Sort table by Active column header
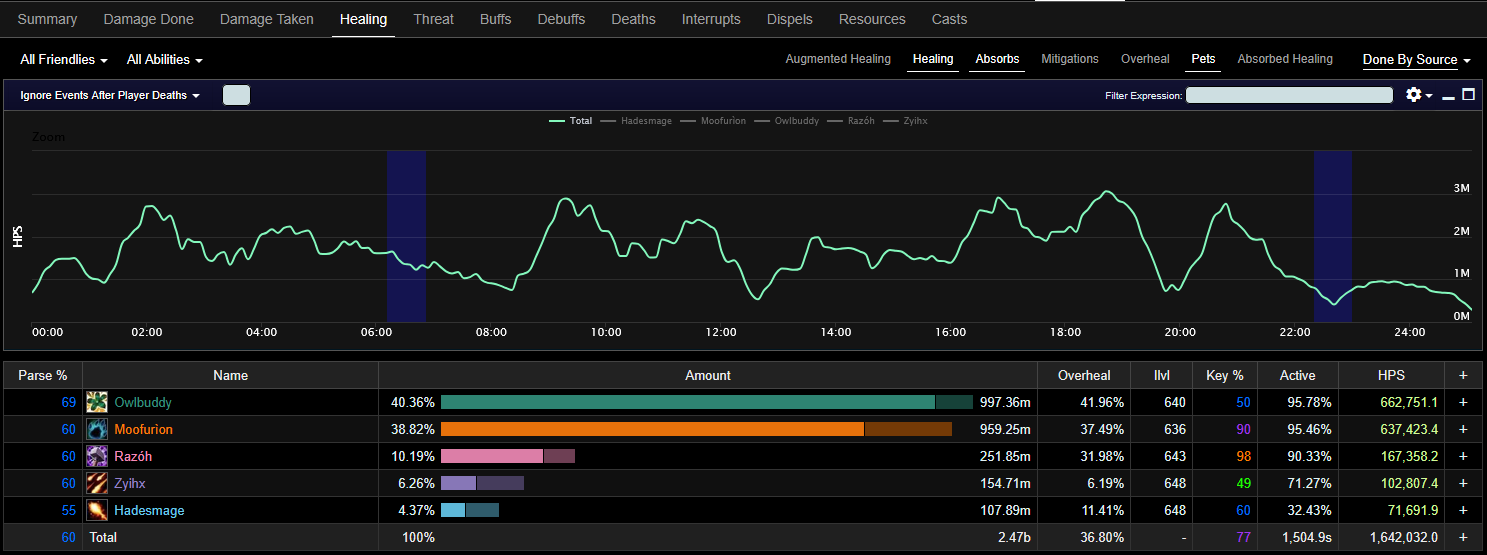Image resolution: width=1487 pixels, height=555 pixels. (x=1297, y=375)
